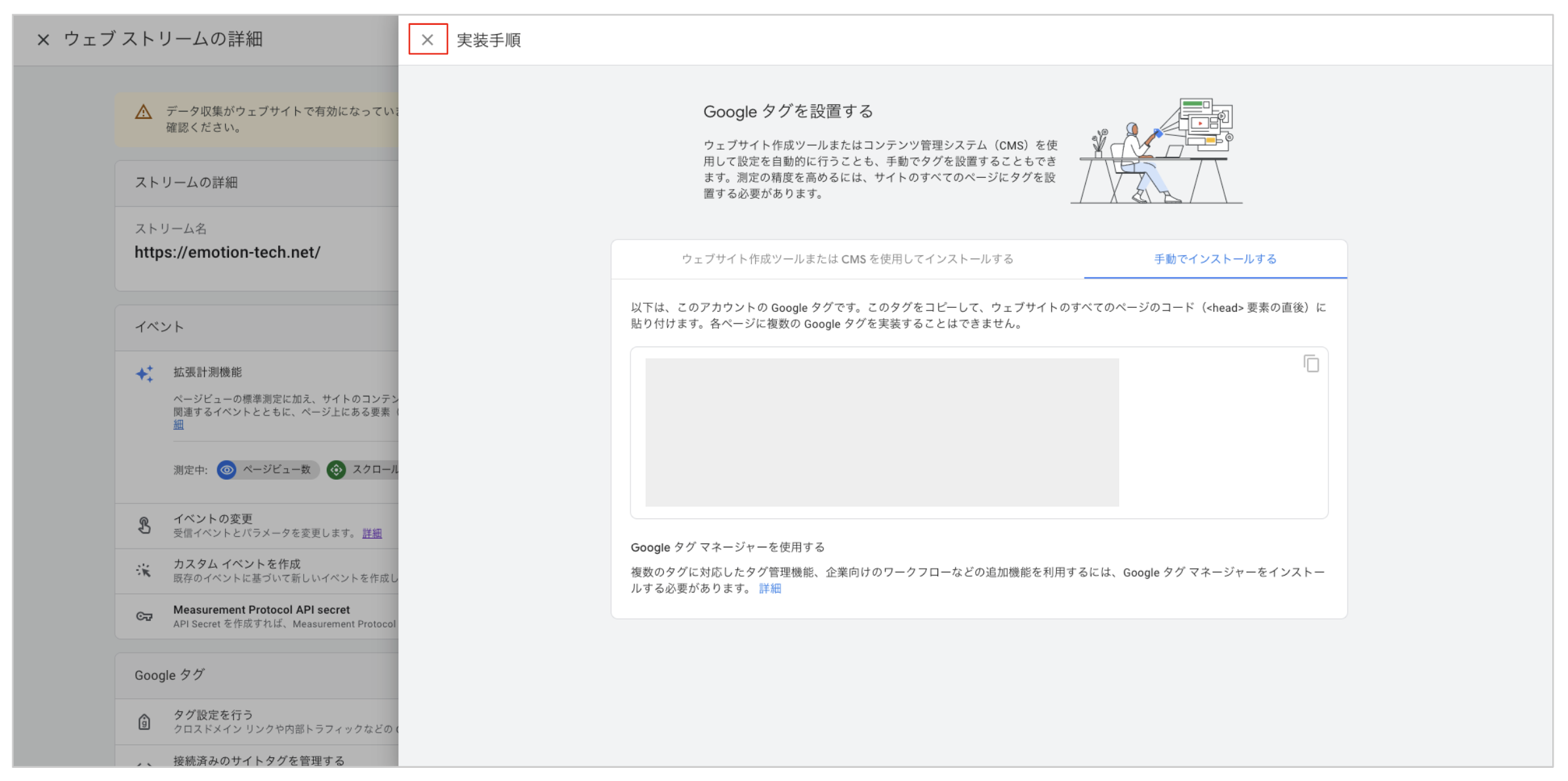Open タグ設定を行う row
1568x781 pixels.
(x=257, y=721)
